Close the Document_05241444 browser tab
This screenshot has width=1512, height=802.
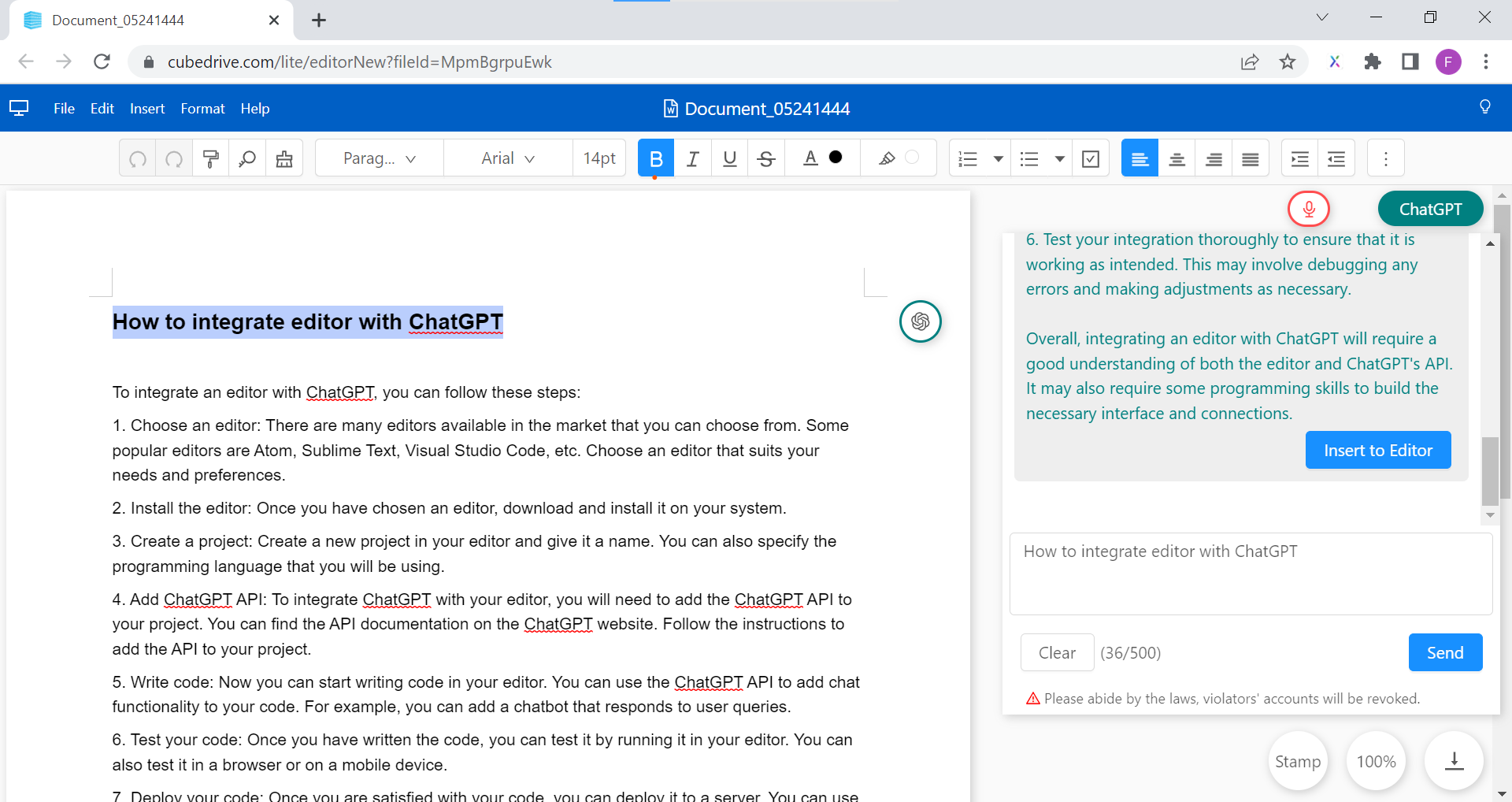click(x=274, y=20)
